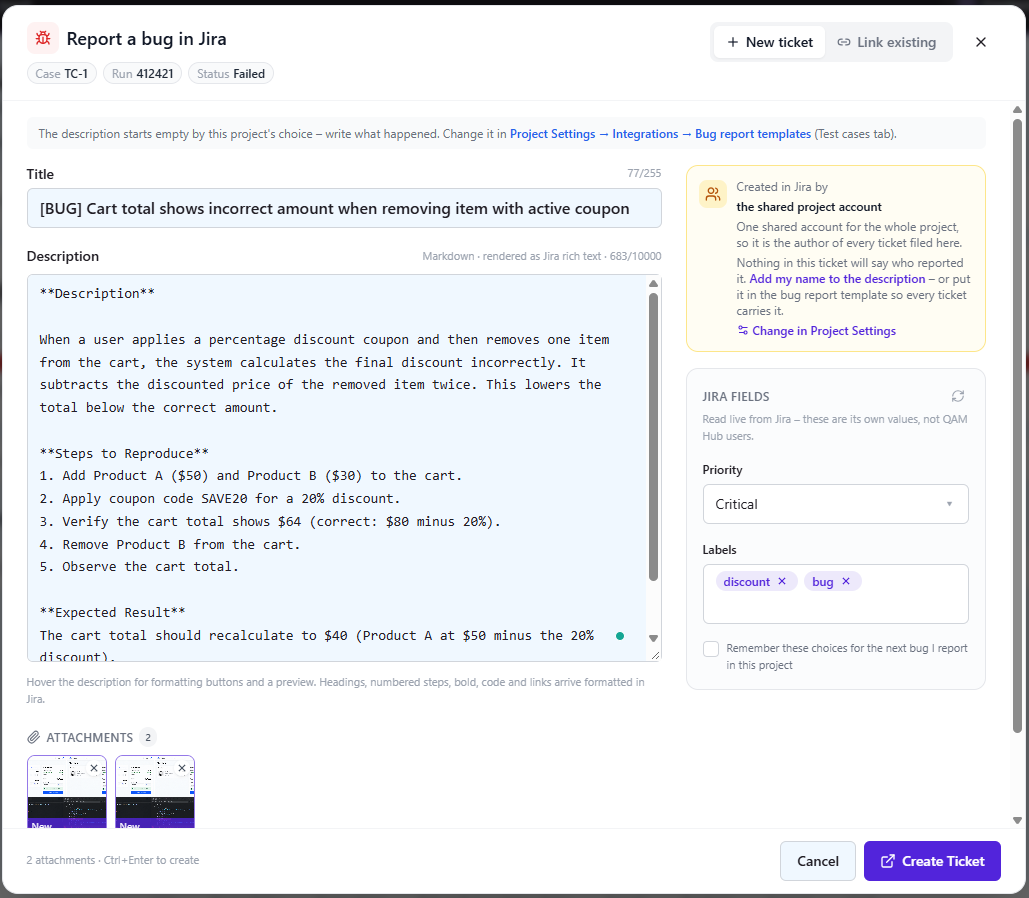Switch to Link existing tab
This screenshot has height=898, width=1029.
point(887,42)
